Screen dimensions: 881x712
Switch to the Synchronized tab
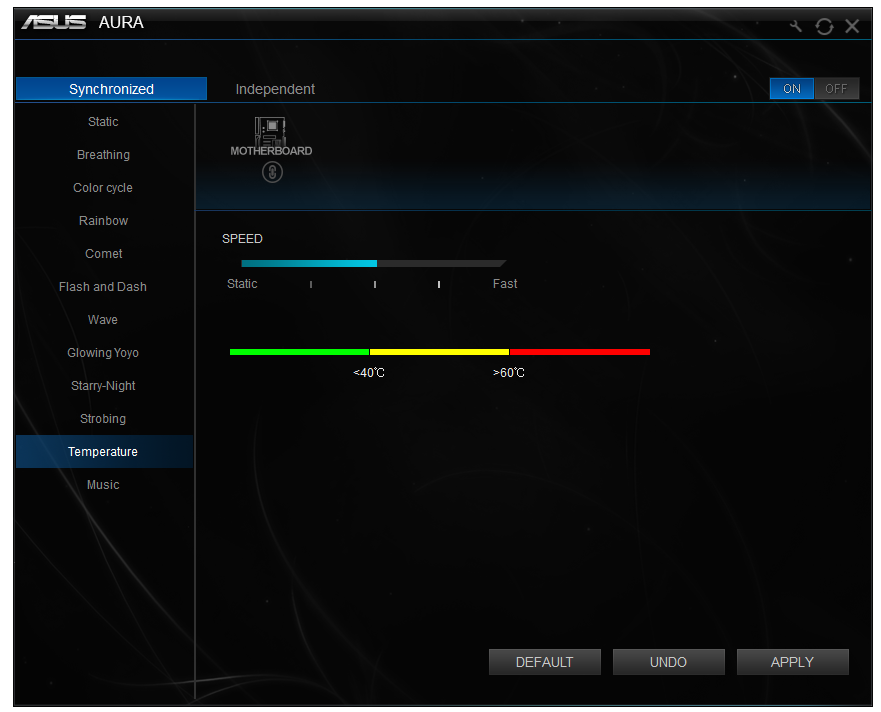(111, 89)
